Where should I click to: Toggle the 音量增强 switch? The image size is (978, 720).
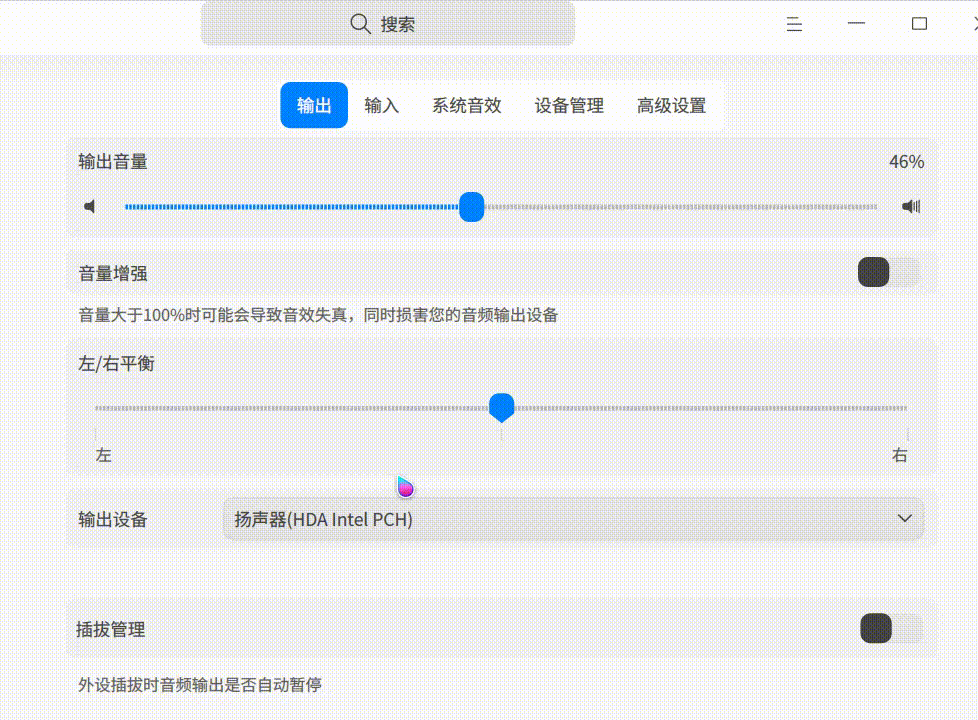click(889, 272)
